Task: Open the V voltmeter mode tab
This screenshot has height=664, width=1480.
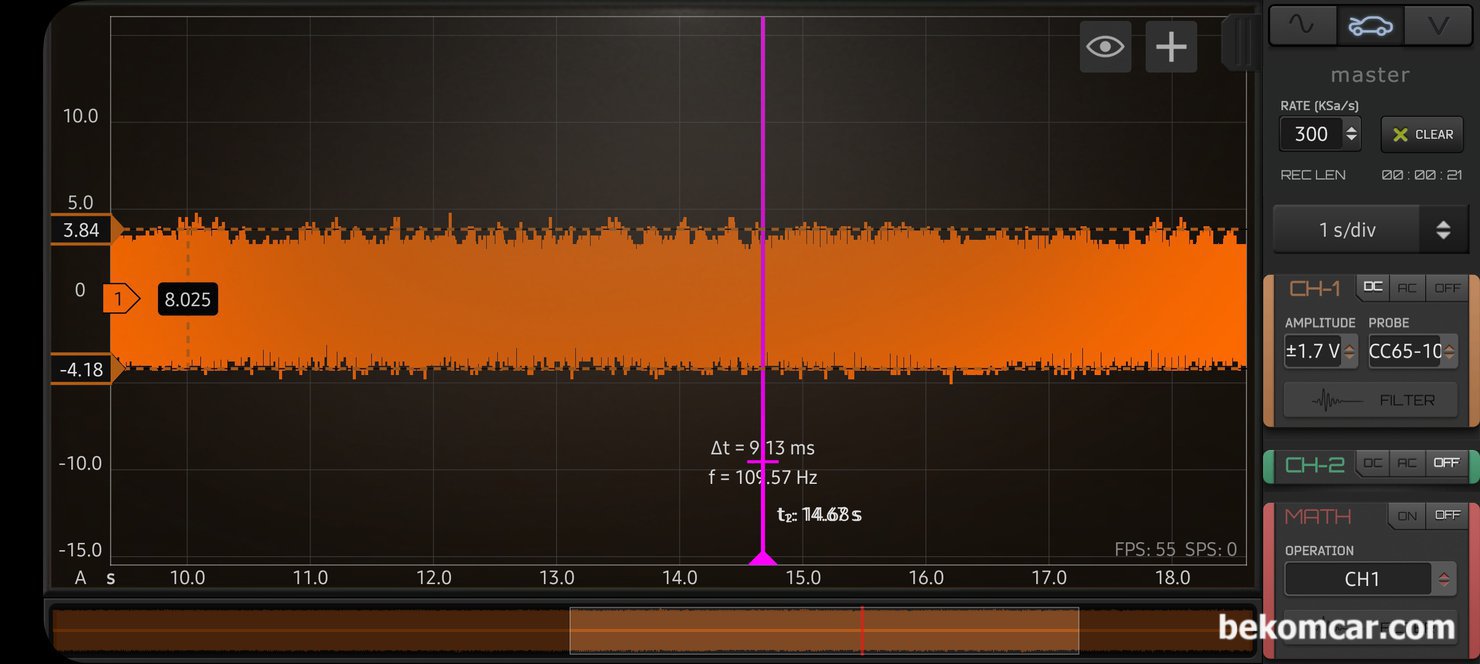Action: pos(1438,26)
